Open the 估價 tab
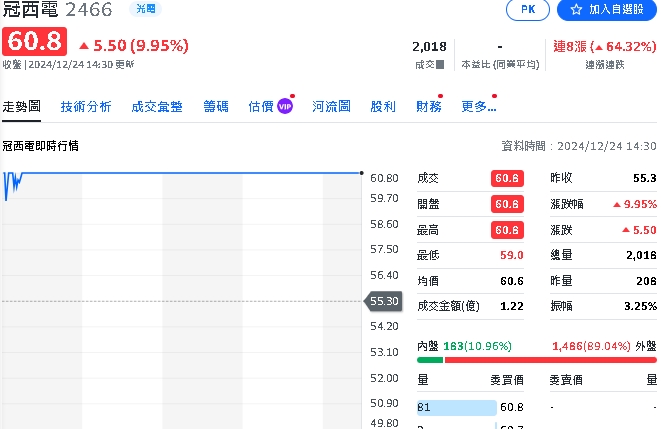This screenshot has height=429, width=661. coord(261,107)
